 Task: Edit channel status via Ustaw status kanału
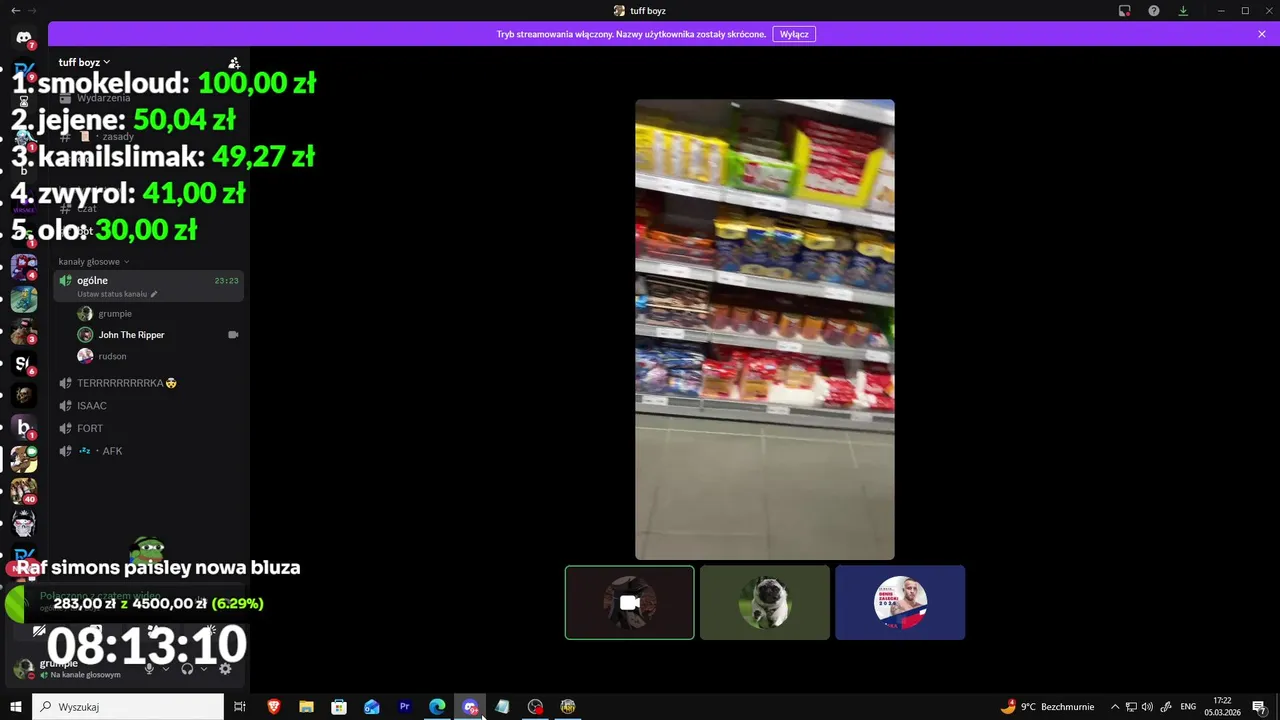[117, 294]
